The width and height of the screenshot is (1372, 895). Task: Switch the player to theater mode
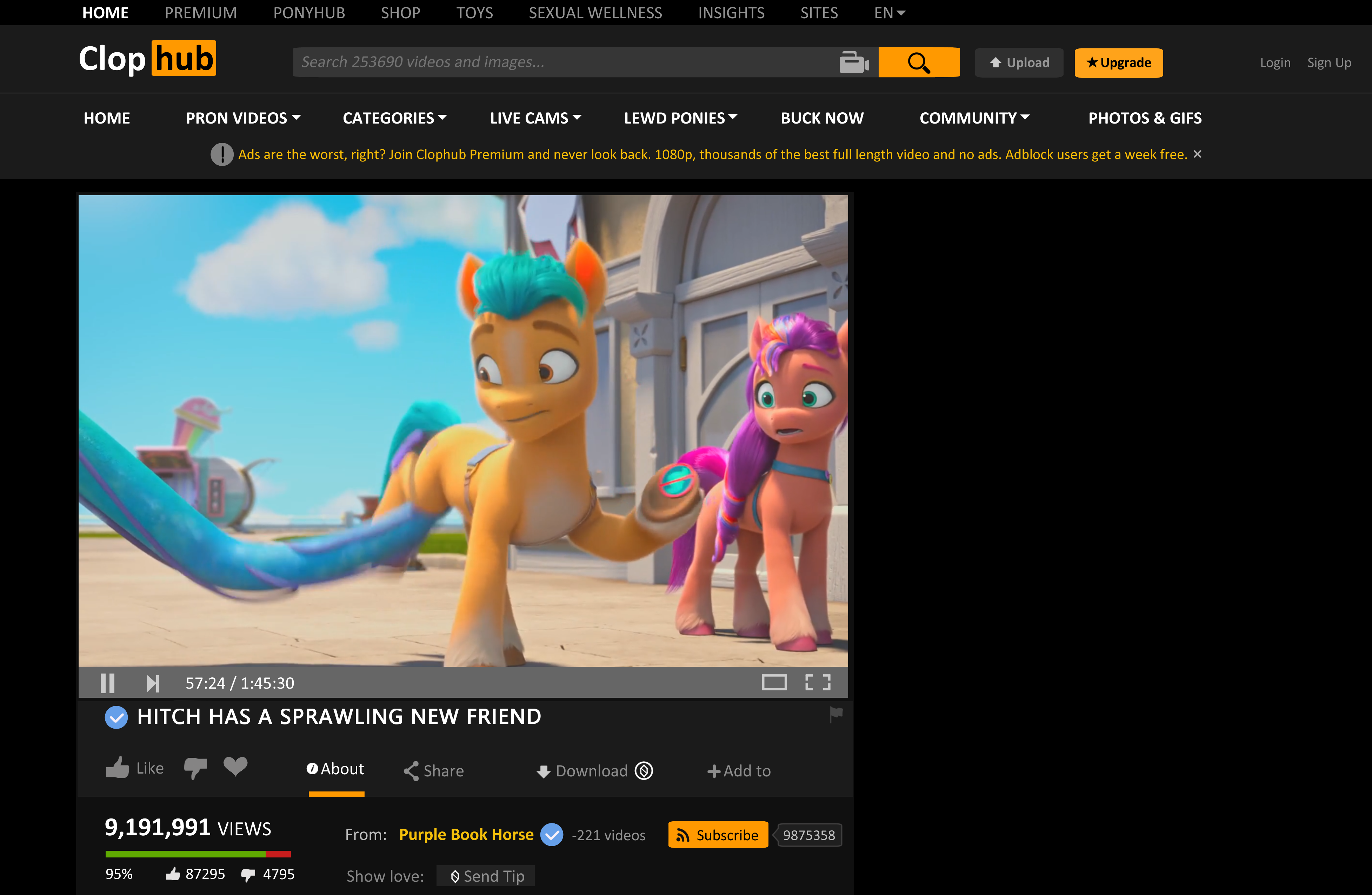[774, 682]
